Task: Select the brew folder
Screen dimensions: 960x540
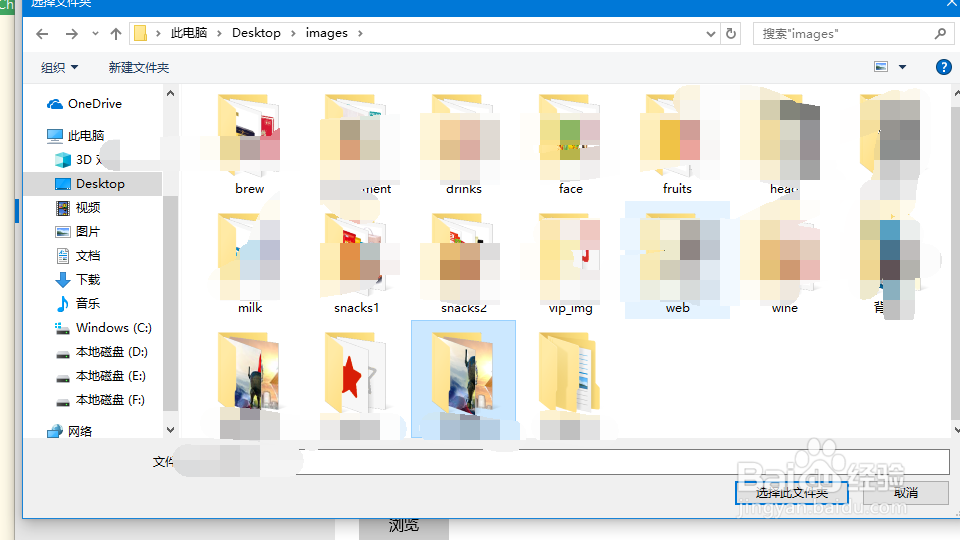Action: (249, 145)
